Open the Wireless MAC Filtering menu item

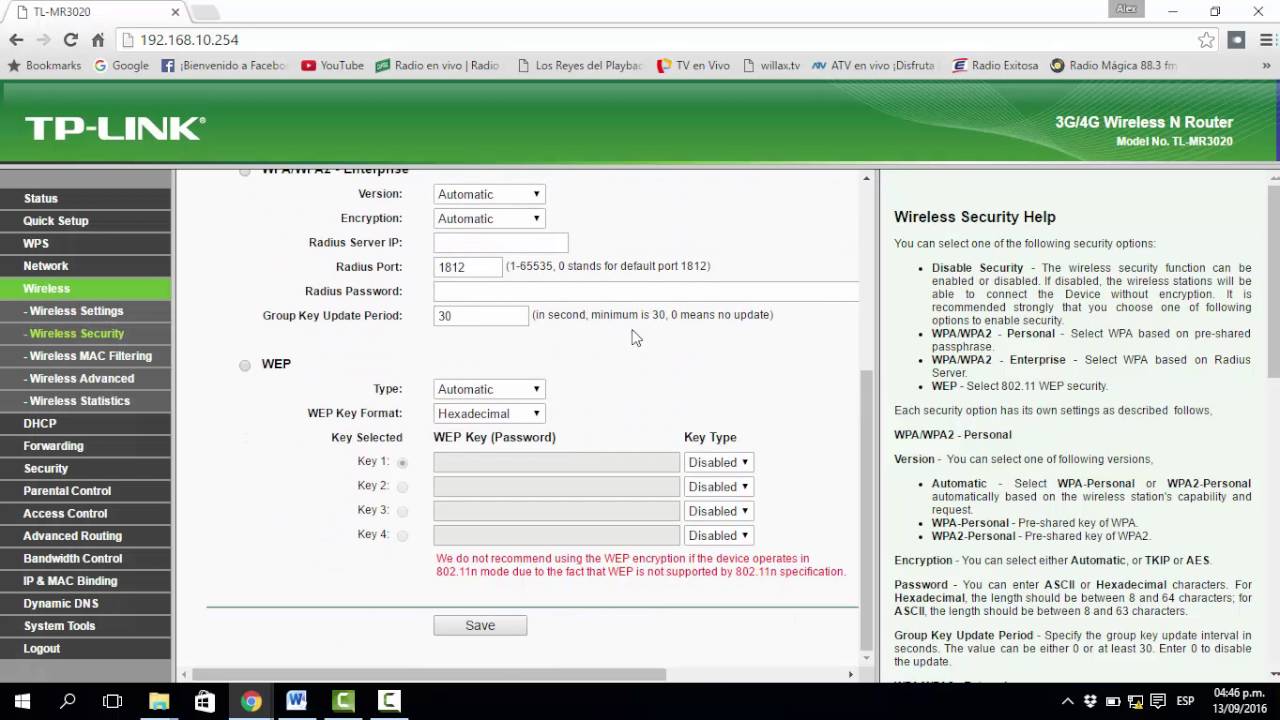[86, 356]
